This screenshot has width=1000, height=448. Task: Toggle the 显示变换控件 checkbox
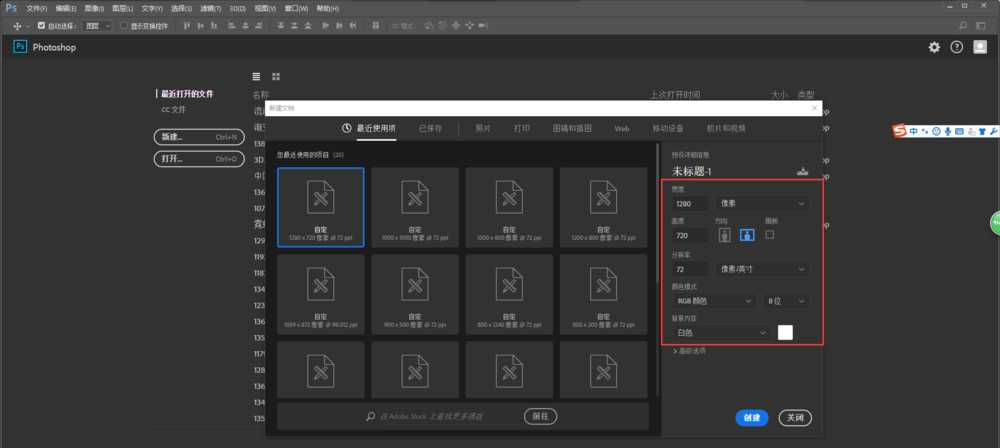124,25
